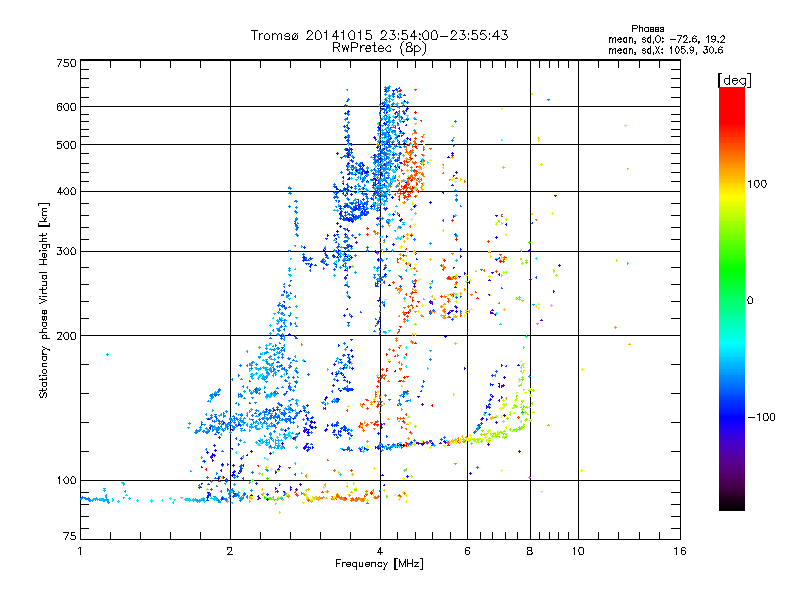Click the '[deg]' colorbar unit label
The image size is (800, 600).
pos(734,80)
